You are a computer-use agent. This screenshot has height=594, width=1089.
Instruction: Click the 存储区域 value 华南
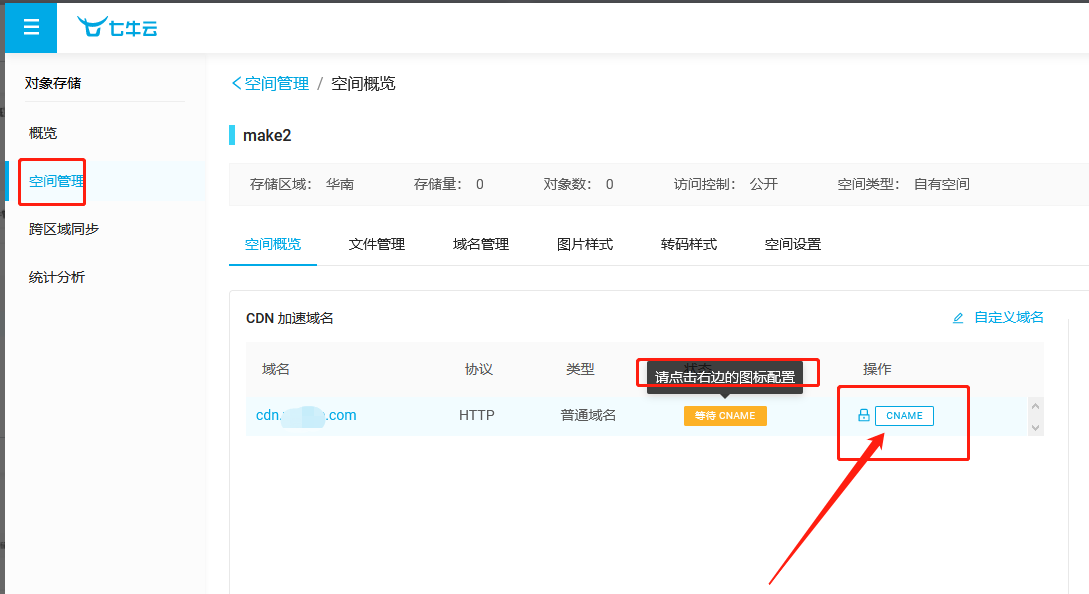340,184
